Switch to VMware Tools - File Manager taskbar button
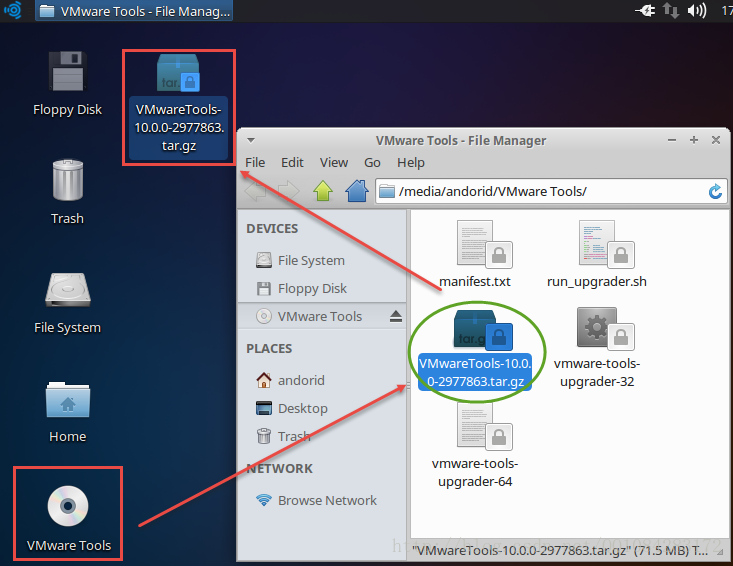The width and height of the screenshot is (733, 566). coord(134,11)
